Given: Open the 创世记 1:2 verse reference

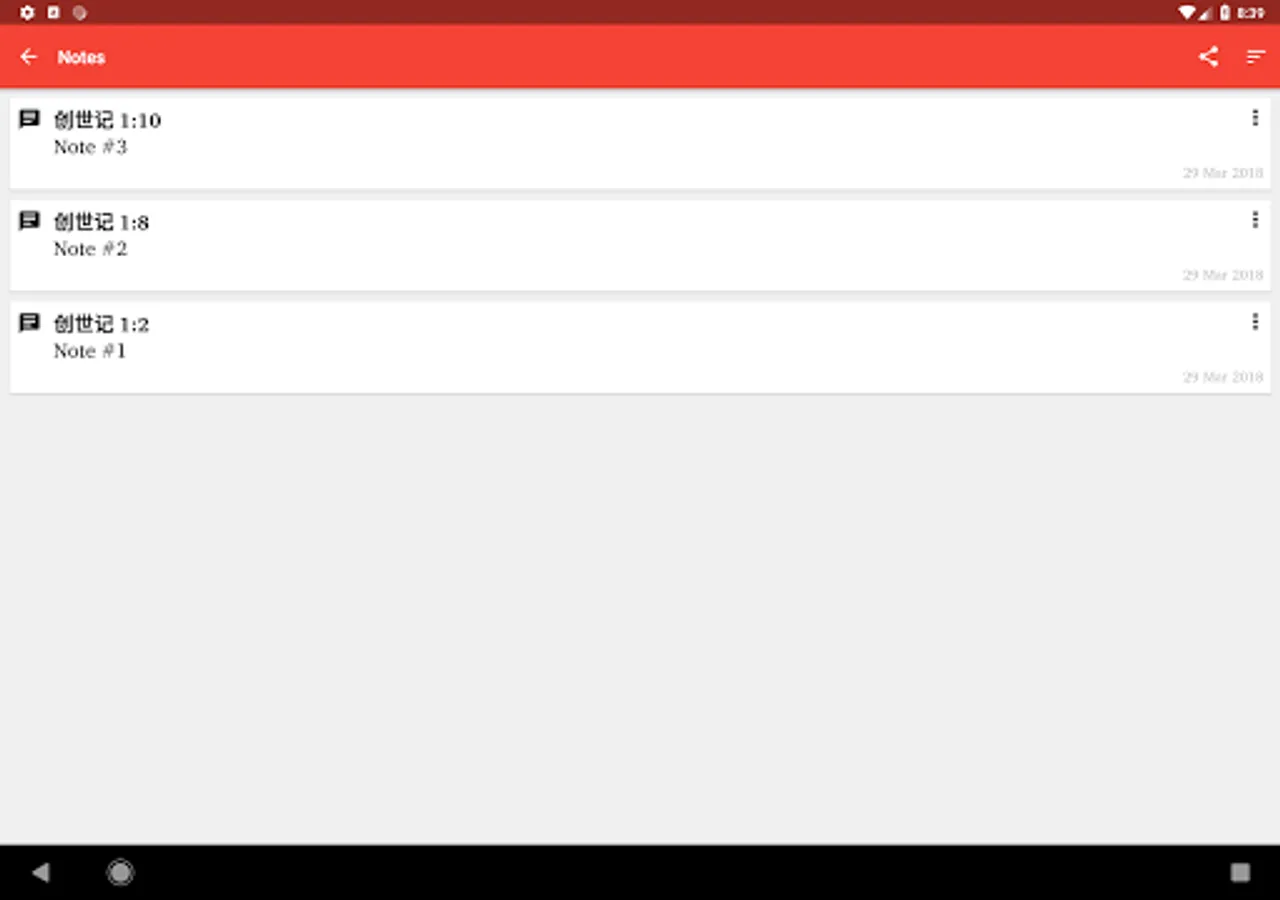Looking at the screenshot, I should coord(101,324).
